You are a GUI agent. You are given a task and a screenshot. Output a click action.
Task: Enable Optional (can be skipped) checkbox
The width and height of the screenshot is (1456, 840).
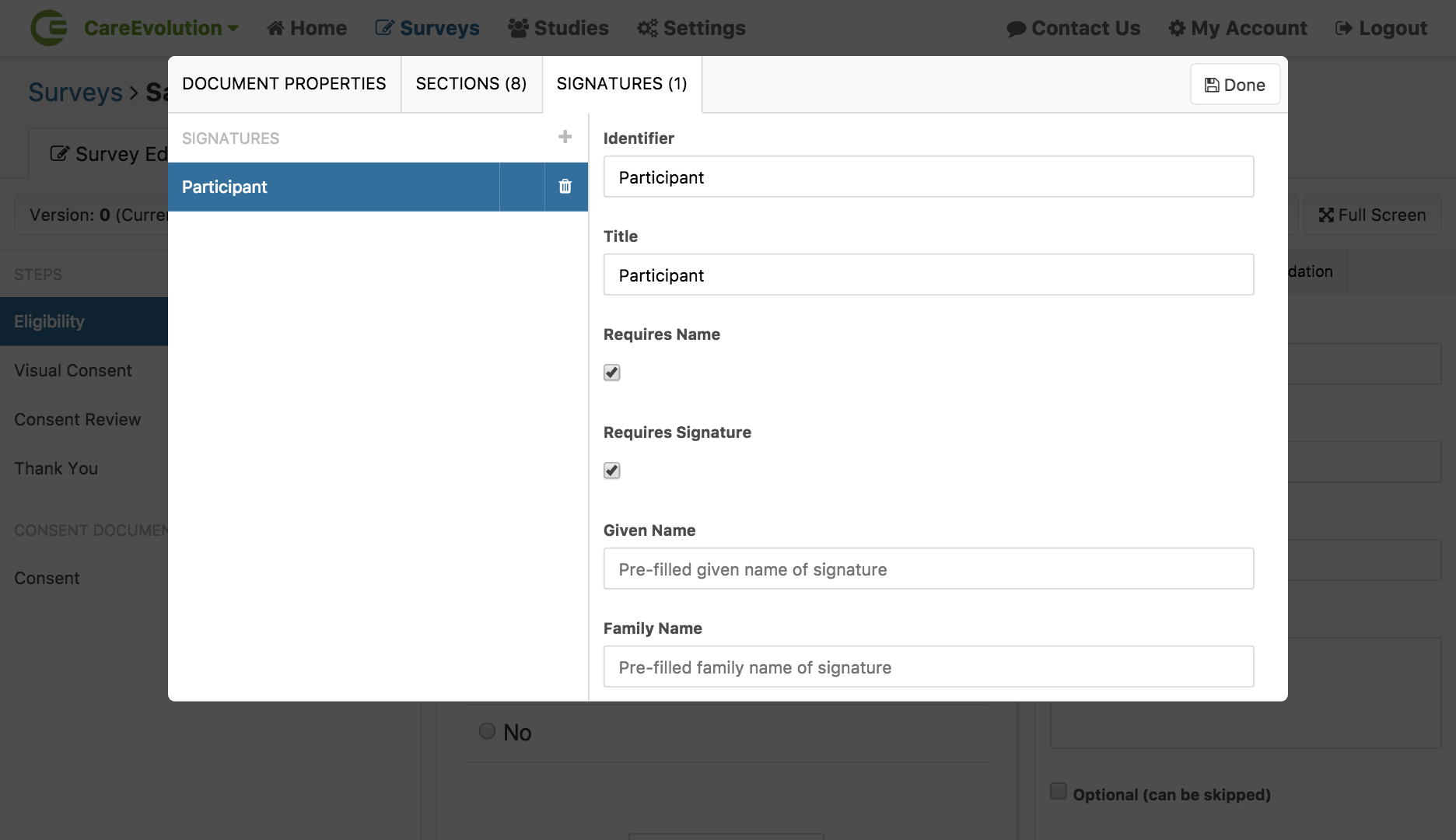click(1059, 792)
